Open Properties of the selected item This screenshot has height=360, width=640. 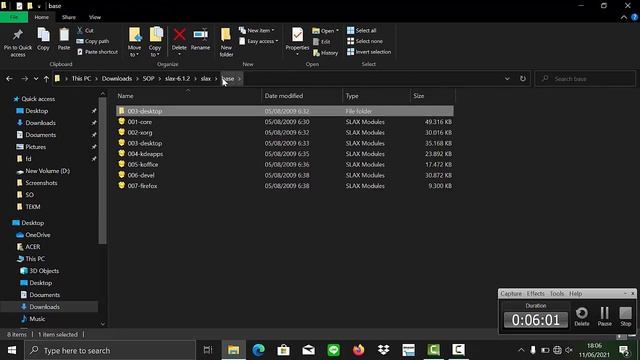pyautogui.click(x=297, y=41)
